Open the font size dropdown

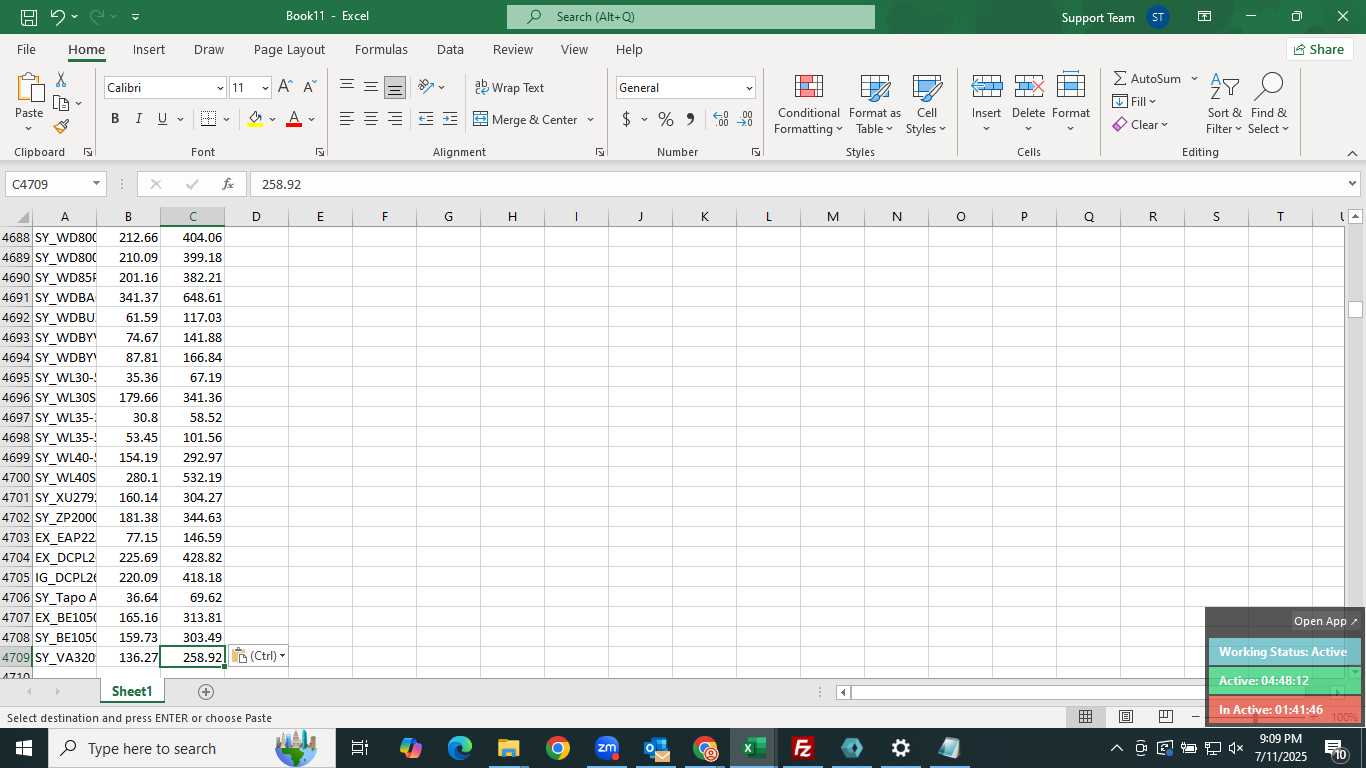point(264,88)
